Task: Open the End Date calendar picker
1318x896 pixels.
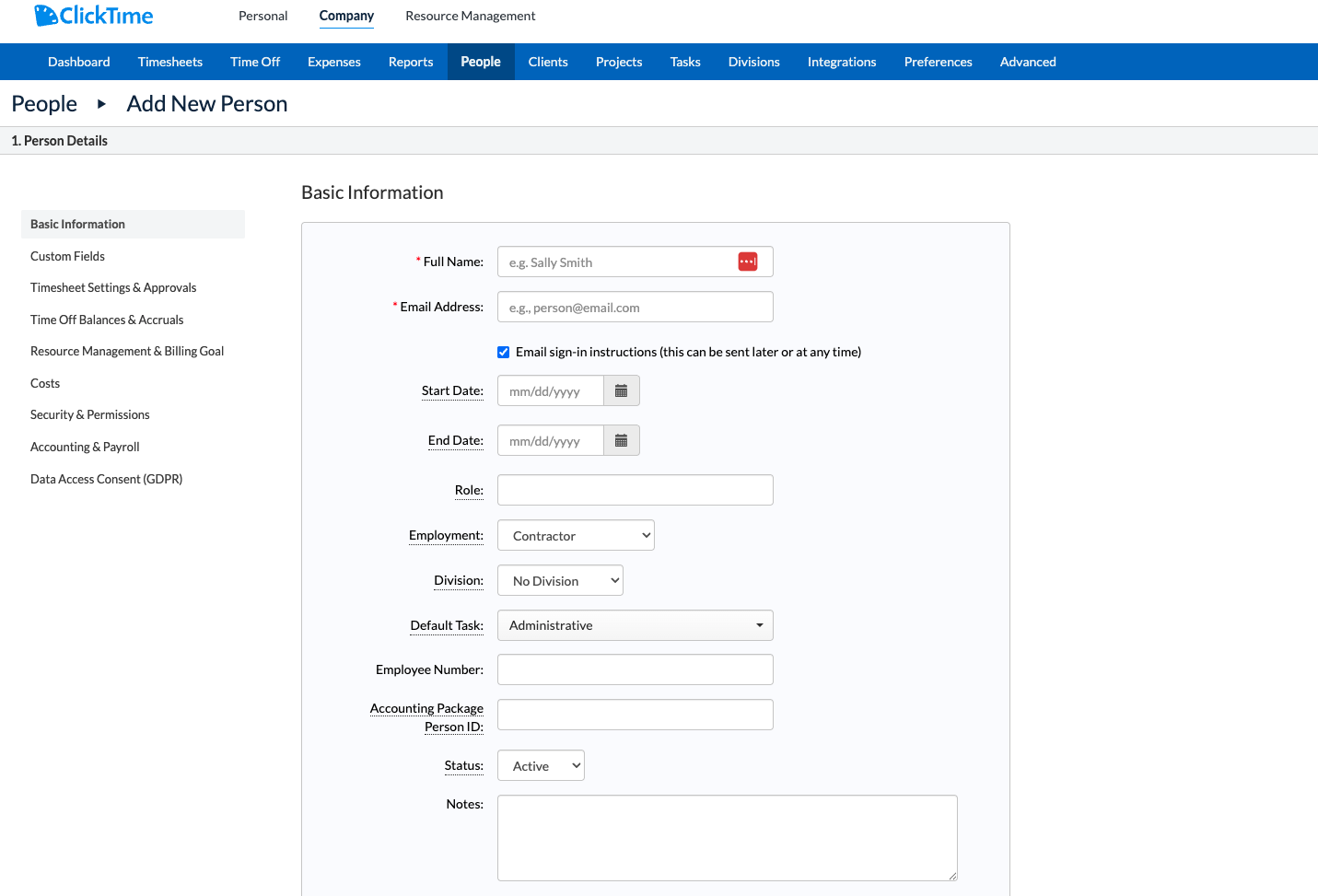Action: pos(622,440)
